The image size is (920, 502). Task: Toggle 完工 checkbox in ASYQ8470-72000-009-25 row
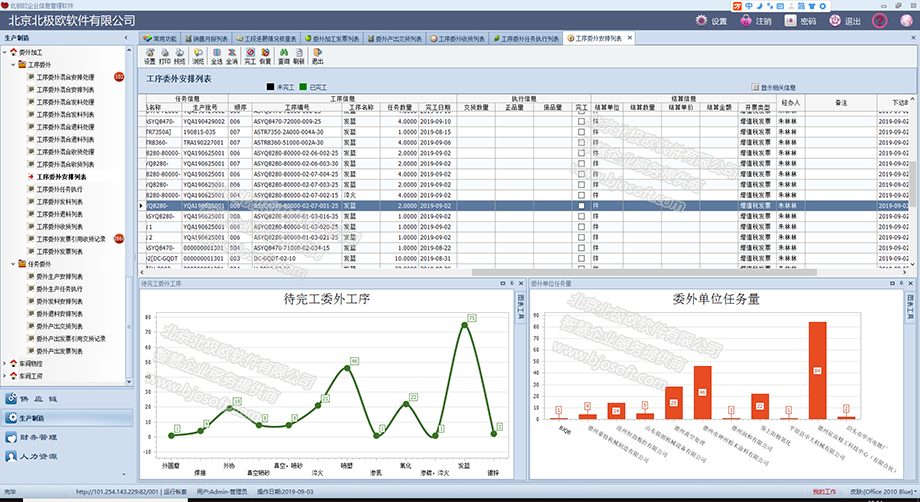[x=581, y=121]
